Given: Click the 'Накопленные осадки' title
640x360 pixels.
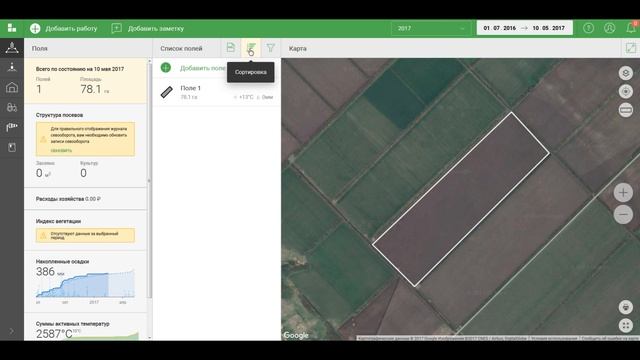Looking at the screenshot, I should [62, 262].
